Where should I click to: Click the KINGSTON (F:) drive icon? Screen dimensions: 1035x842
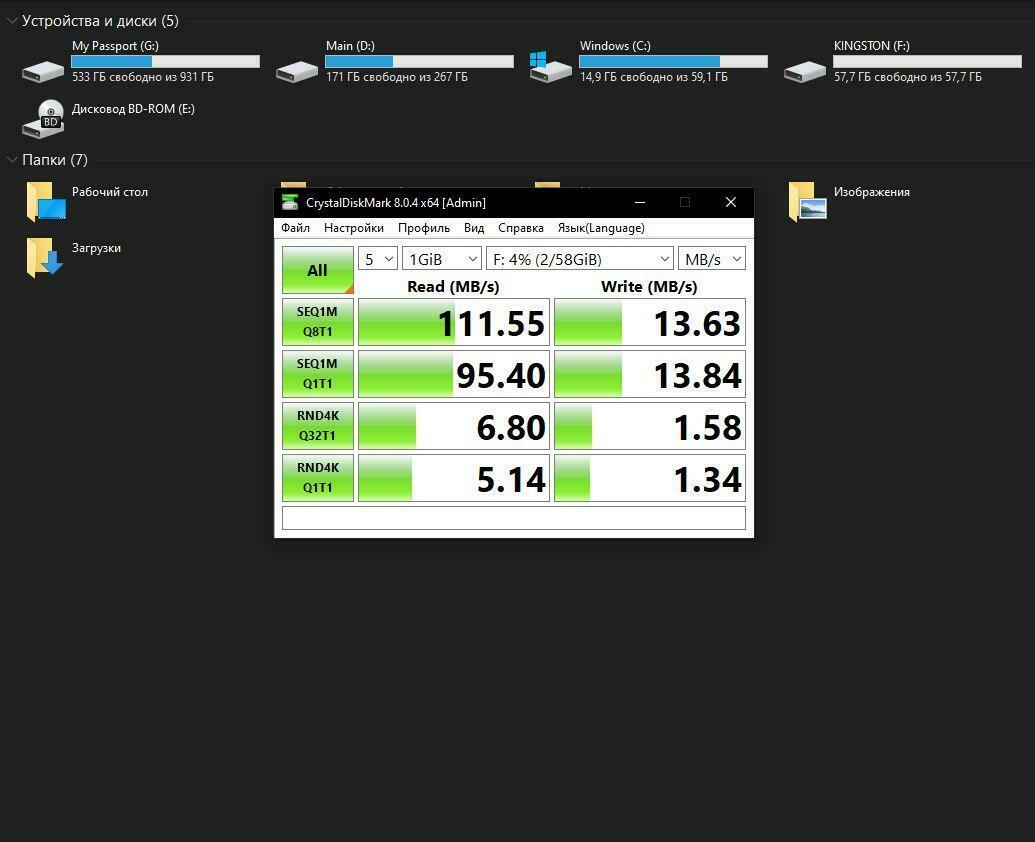805,71
